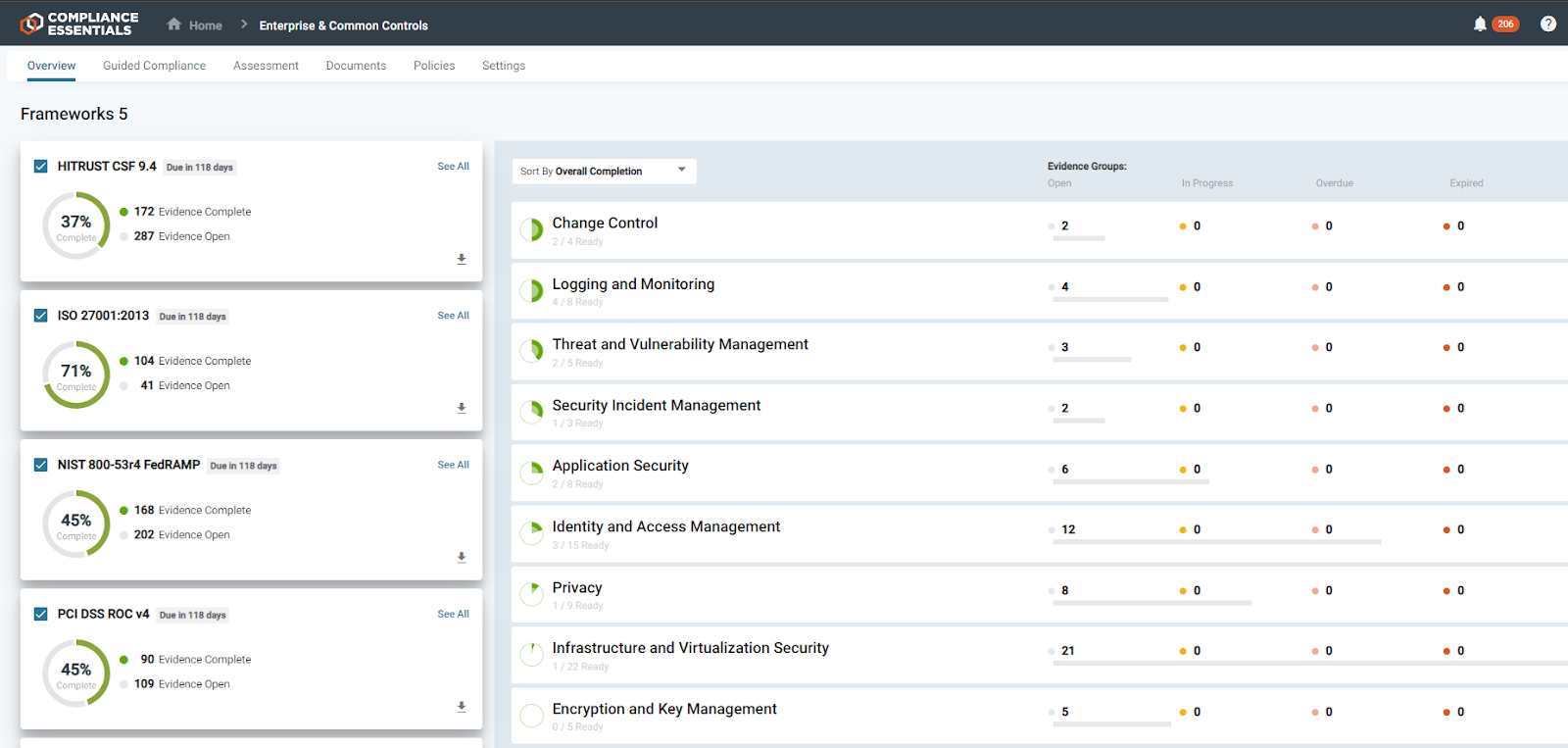Switch to the Guided Compliance tab
The width and height of the screenshot is (1568, 748).
coord(154,66)
